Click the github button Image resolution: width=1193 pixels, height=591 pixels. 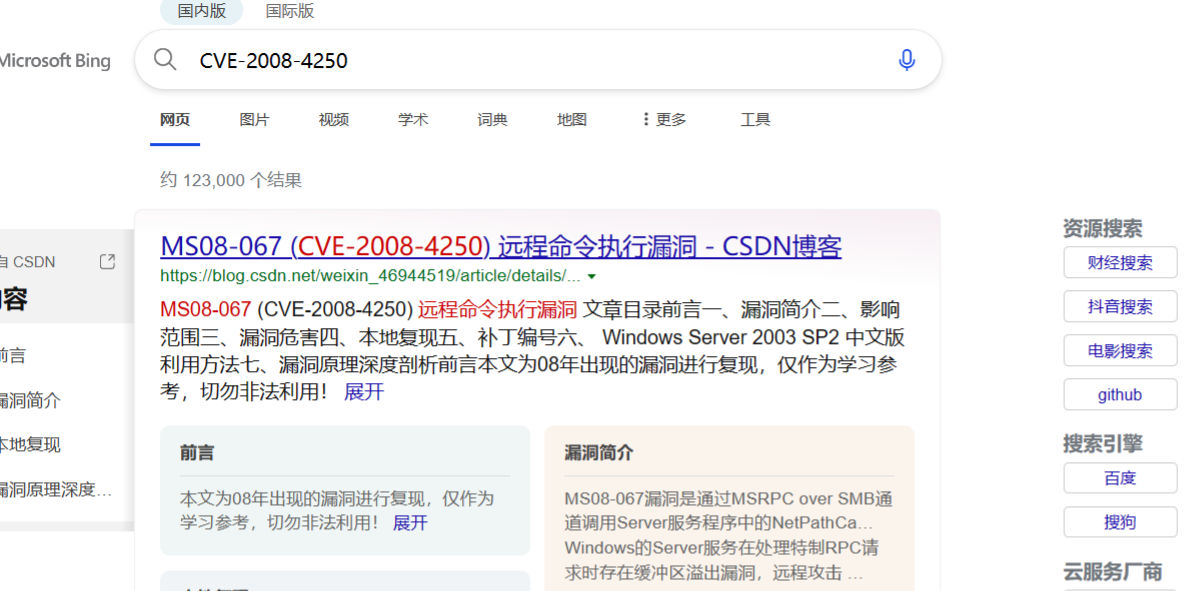point(1120,395)
